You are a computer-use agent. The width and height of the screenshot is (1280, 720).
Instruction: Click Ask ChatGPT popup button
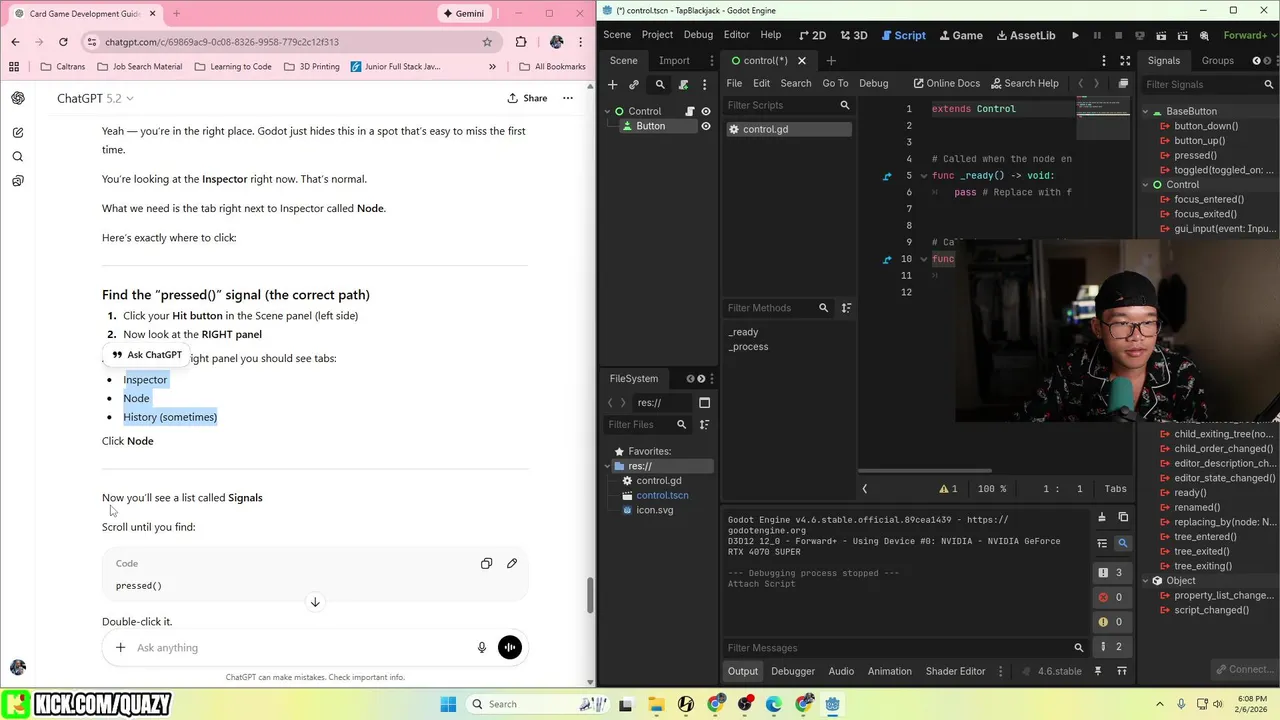147,355
